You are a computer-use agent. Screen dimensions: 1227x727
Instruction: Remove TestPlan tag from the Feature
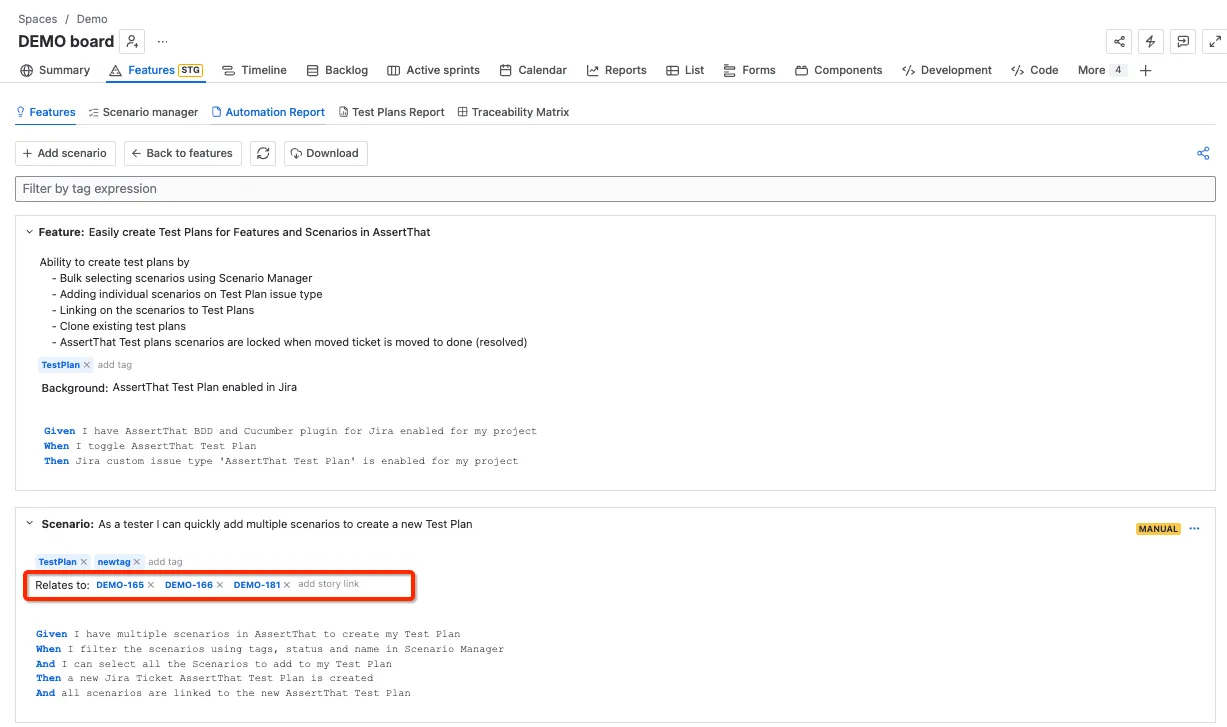tap(87, 365)
